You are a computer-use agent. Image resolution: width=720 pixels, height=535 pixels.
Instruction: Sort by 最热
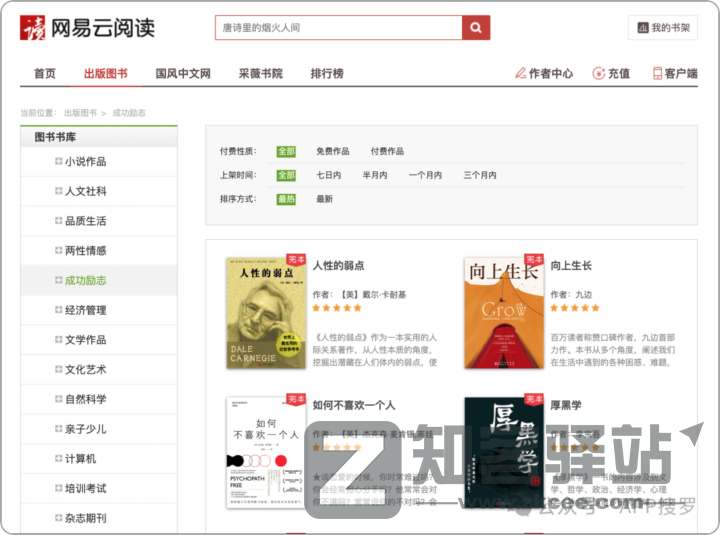pos(286,199)
